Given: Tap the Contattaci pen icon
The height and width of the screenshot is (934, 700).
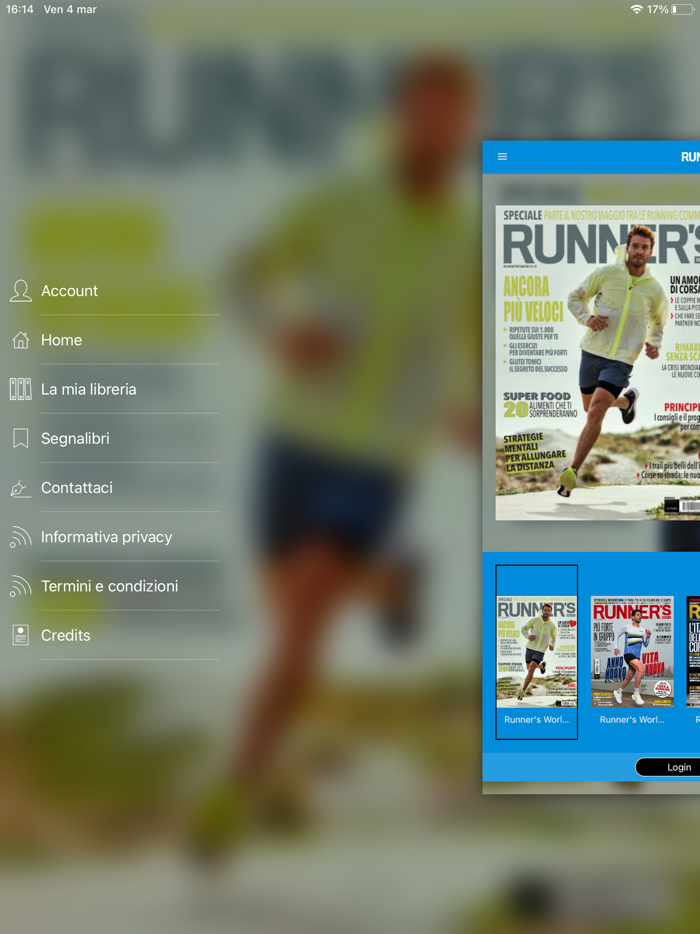Looking at the screenshot, I should (x=20, y=488).
